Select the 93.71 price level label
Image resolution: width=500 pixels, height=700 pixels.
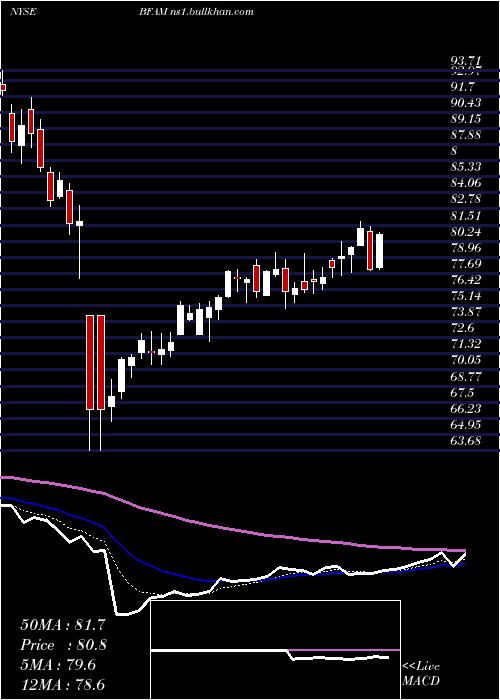click(465, 61)
